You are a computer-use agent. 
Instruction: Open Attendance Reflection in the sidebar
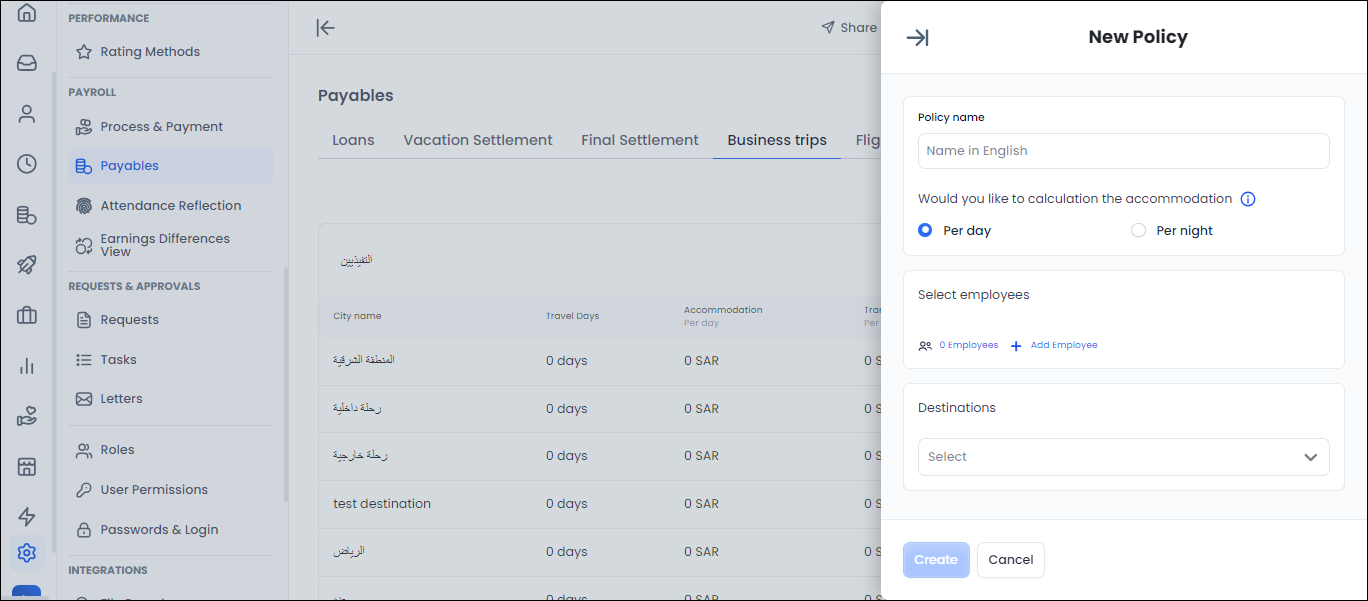point(170,206)
